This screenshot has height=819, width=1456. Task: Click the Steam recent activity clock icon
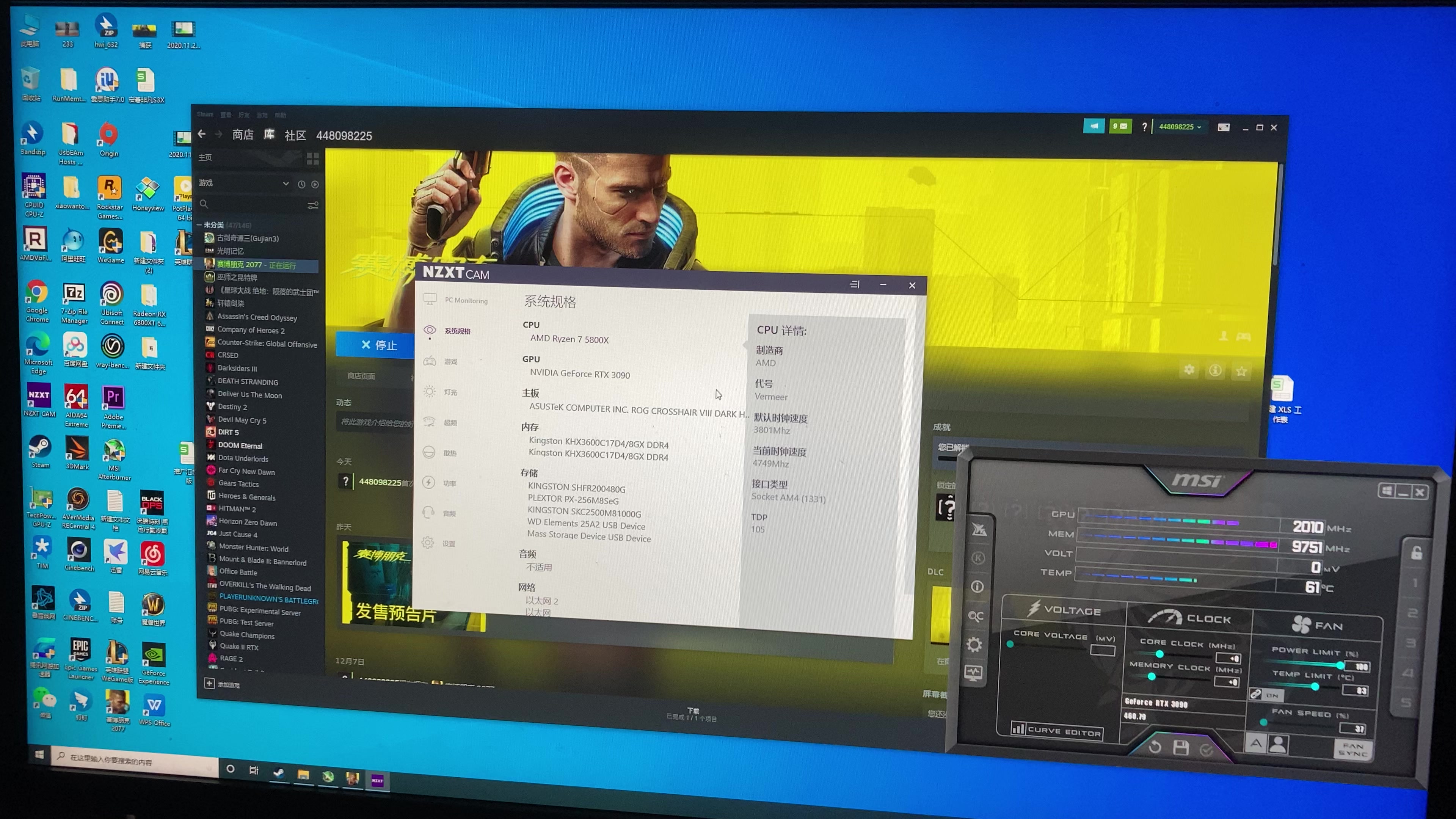click(301, 184)
